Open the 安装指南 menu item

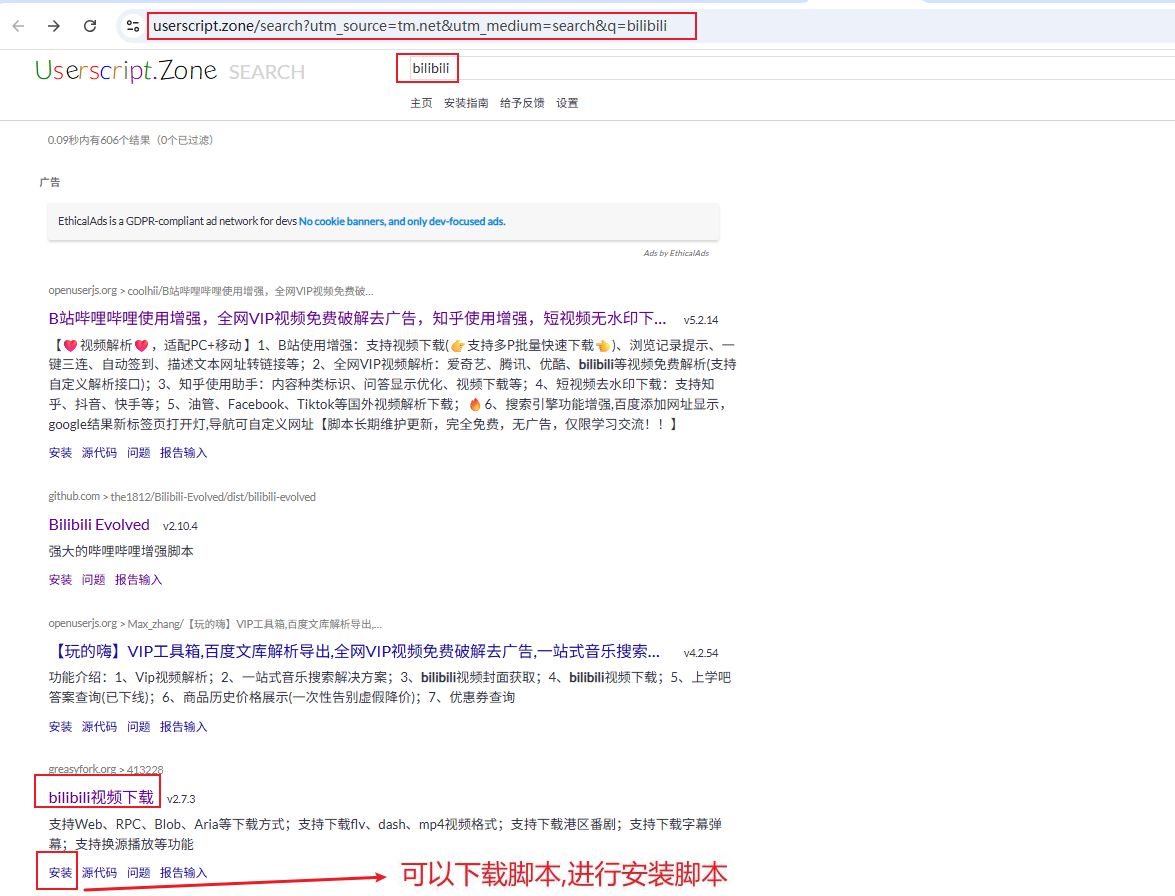pyautogui.click(x=466, y=103)
